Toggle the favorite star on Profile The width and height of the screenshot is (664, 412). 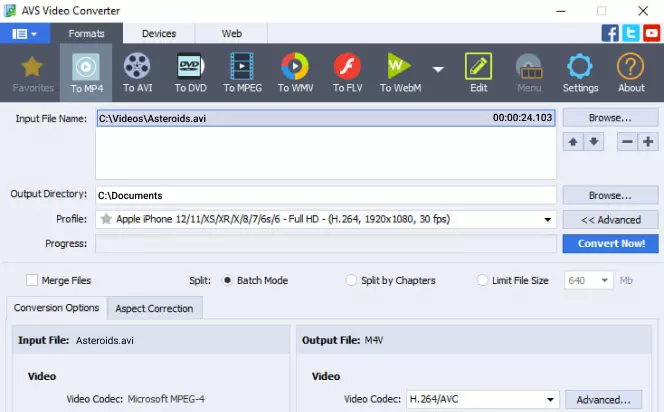(x=106, y=219)
